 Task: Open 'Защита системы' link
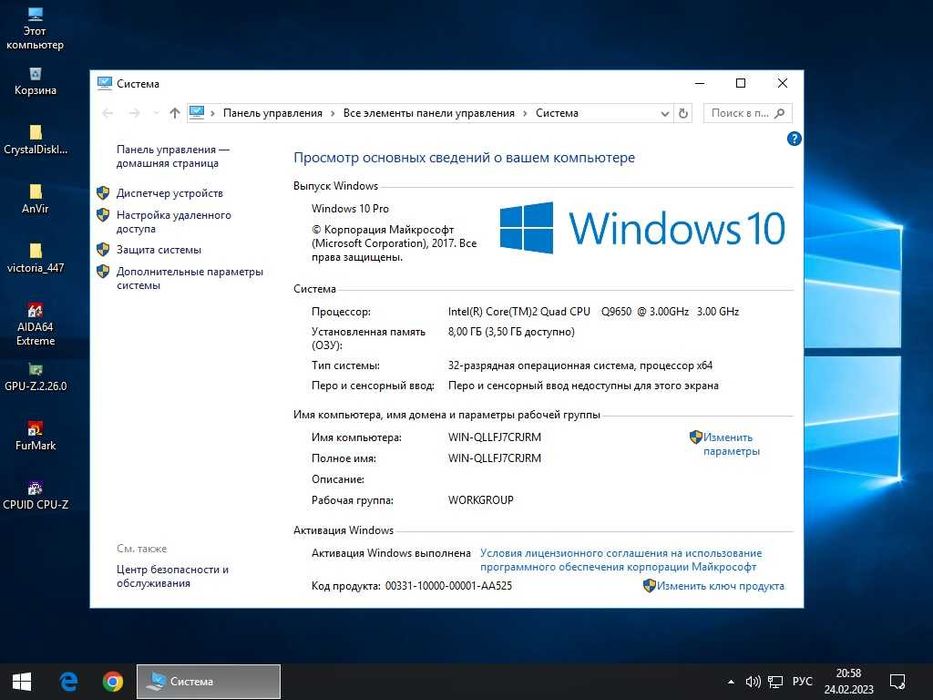pos(159,250)
